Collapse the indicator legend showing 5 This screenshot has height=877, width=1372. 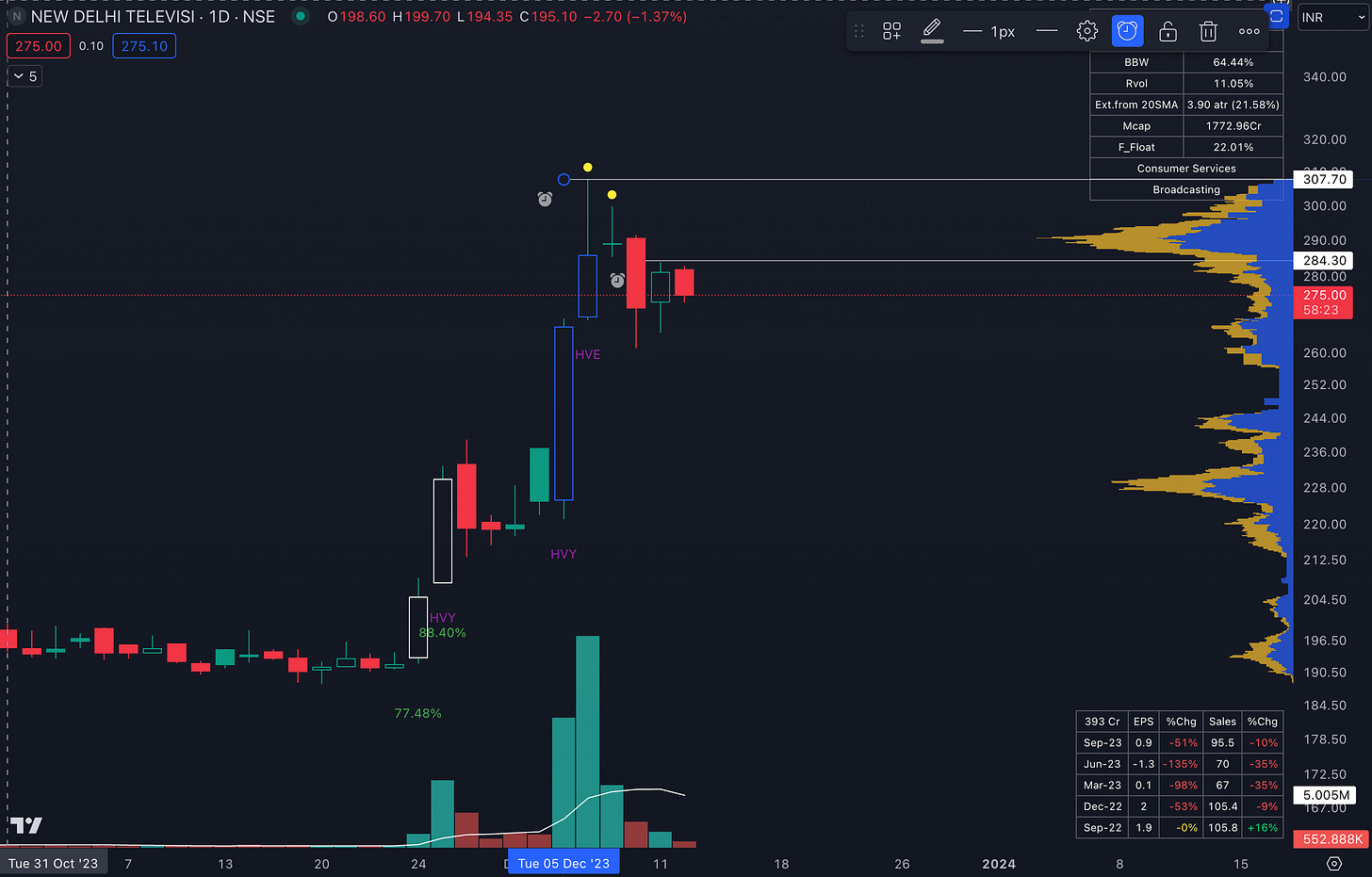click(x=24, y=76)
